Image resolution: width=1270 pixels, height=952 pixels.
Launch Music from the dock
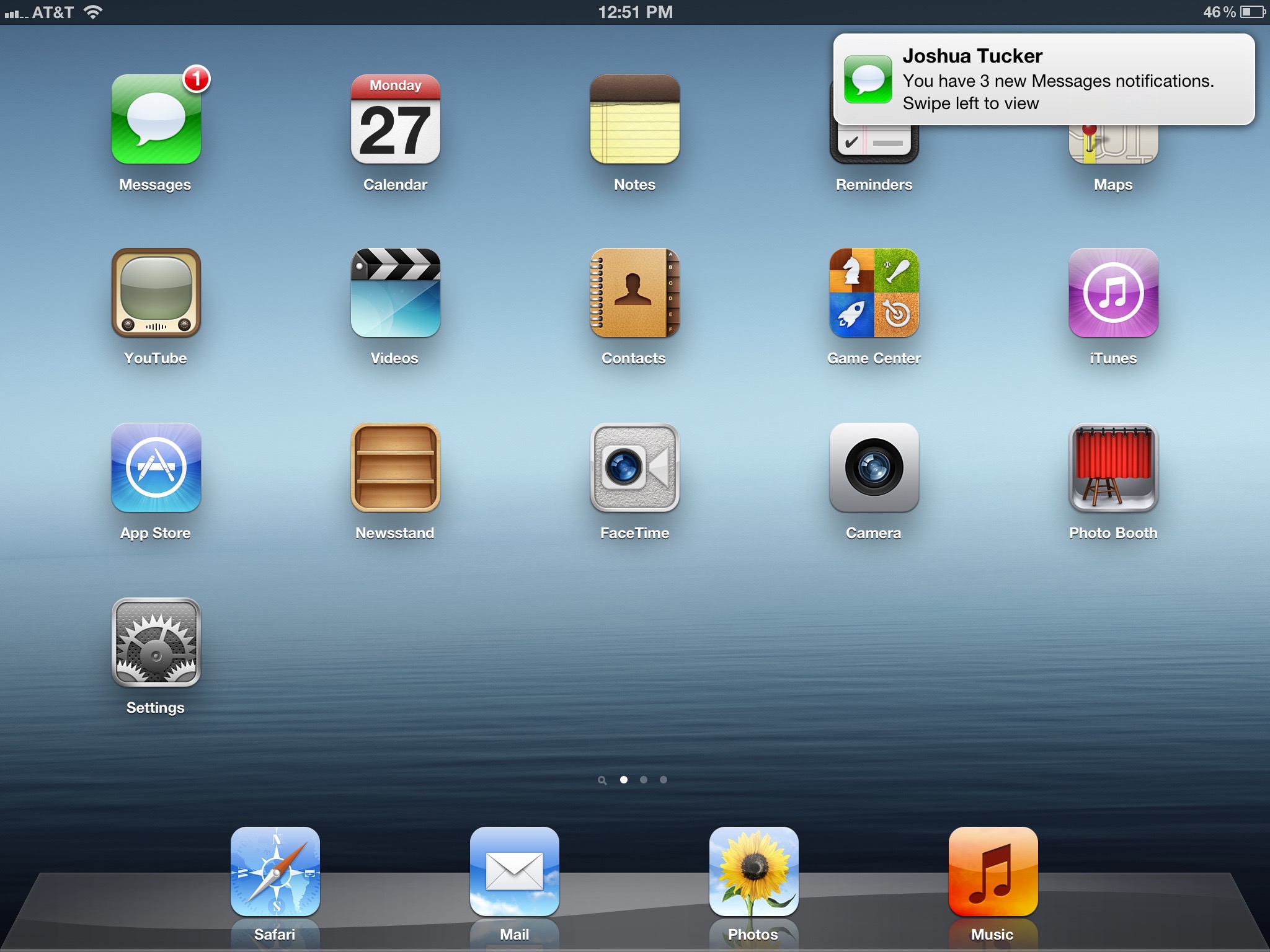coord(993,871)
